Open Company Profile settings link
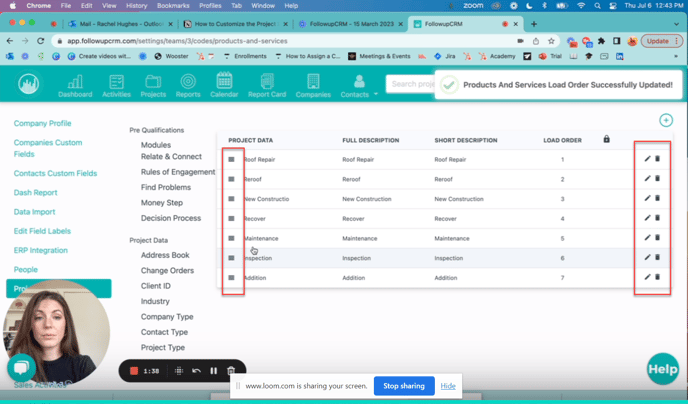 tap(43, 123)
